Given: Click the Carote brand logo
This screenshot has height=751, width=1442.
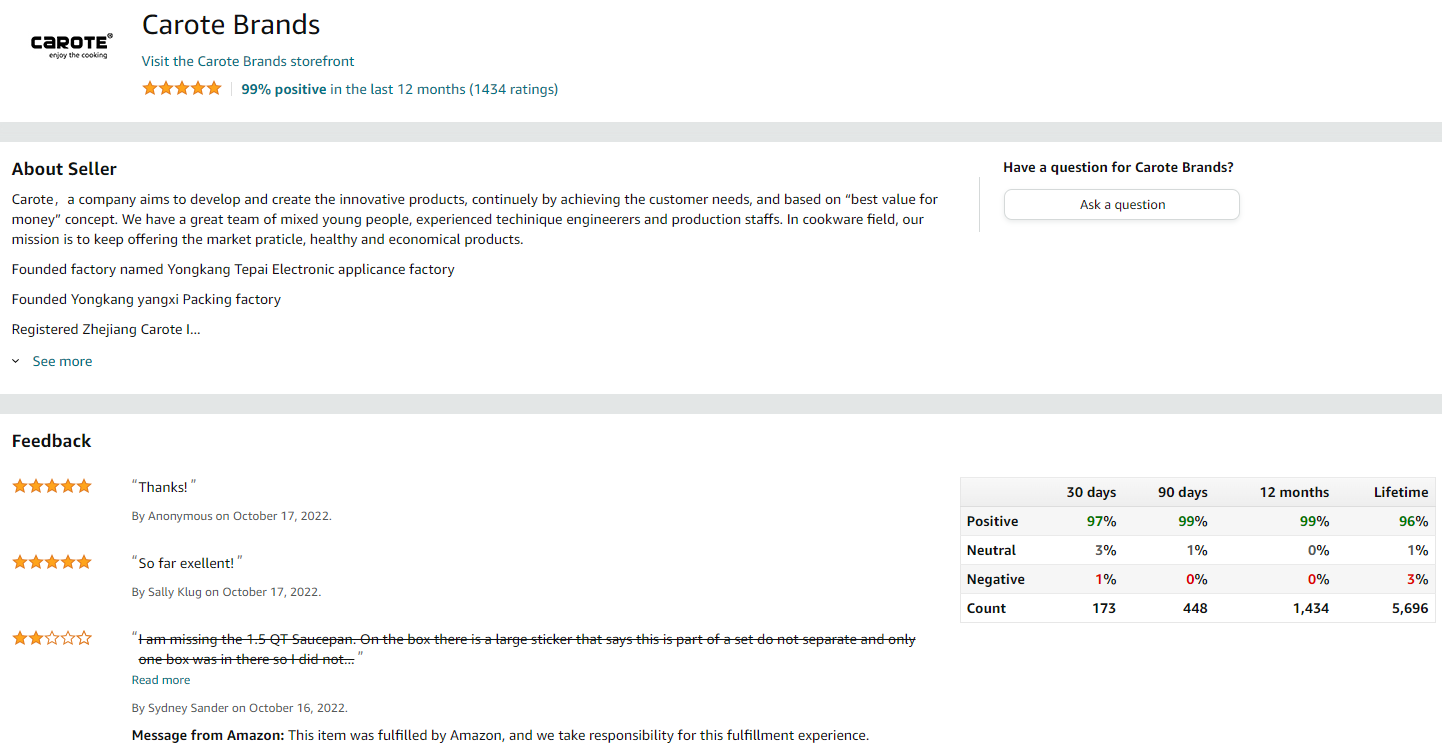Looking at the screenshot, I should 71,45.
